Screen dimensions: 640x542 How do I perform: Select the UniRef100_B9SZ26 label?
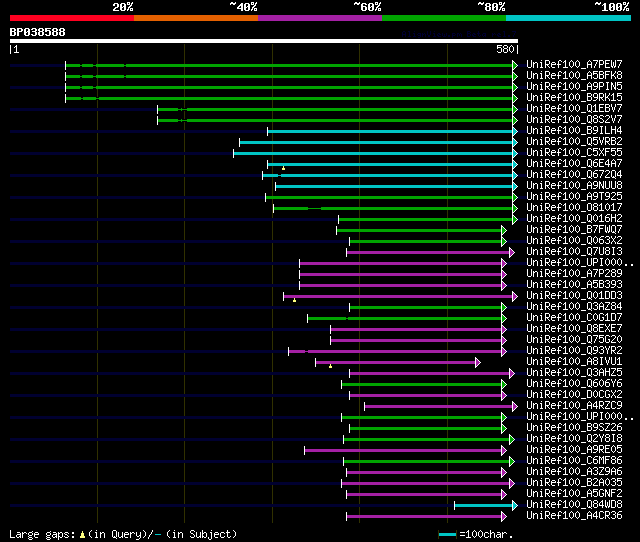574,428
